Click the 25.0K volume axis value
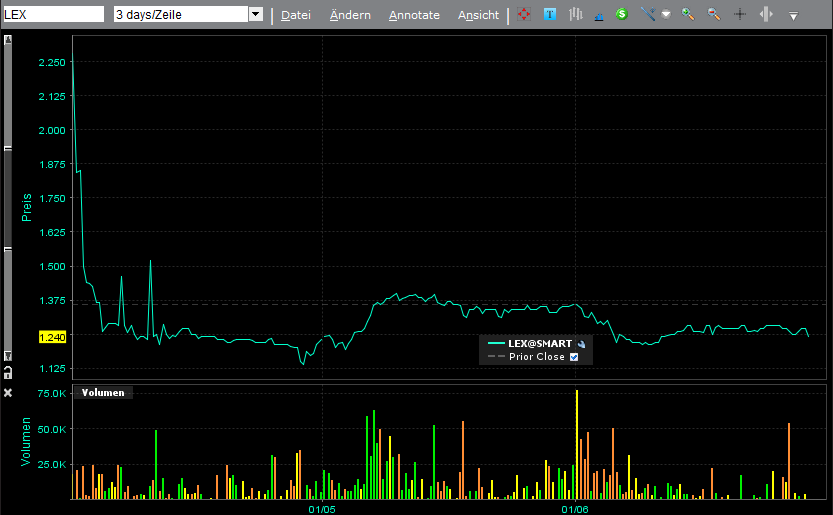833x515 pixels. pyautogui.click(x=52, y=464)
